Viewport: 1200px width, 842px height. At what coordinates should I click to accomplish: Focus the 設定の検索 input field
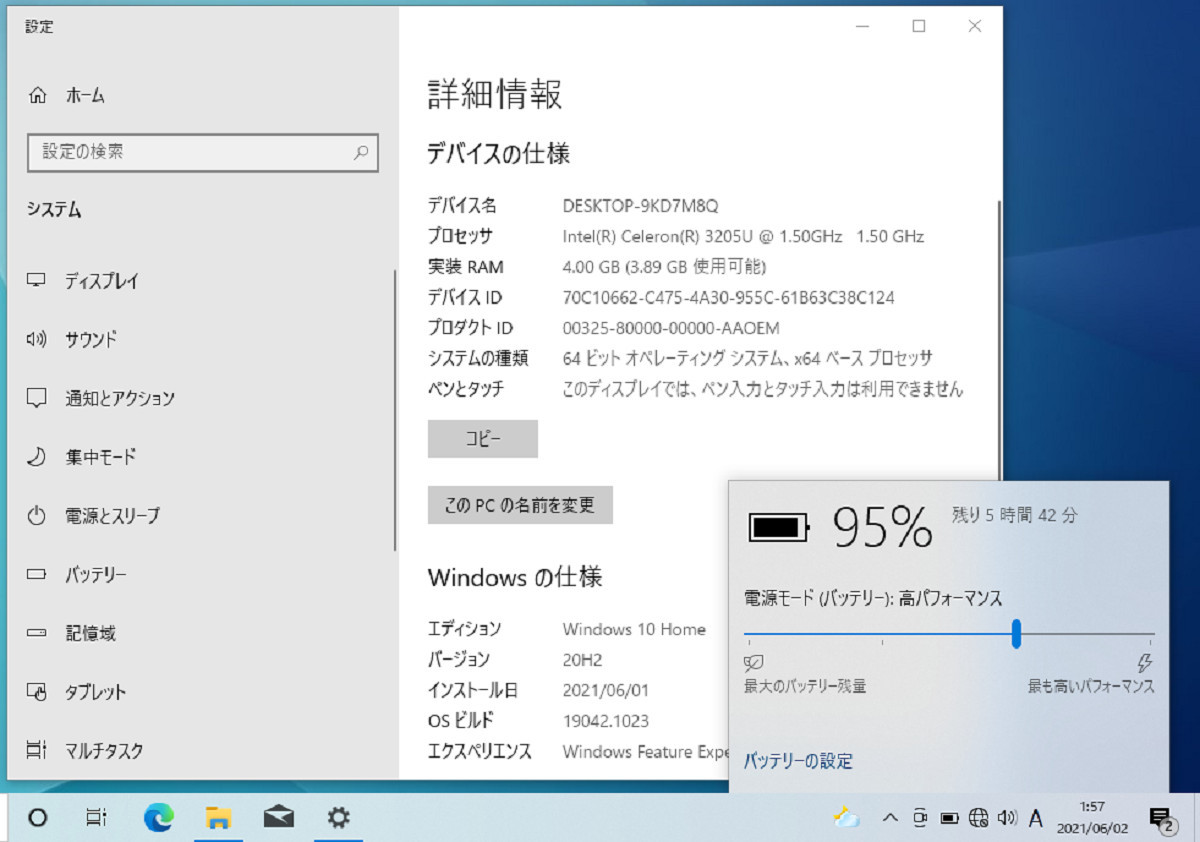click(x=202, y=152)
